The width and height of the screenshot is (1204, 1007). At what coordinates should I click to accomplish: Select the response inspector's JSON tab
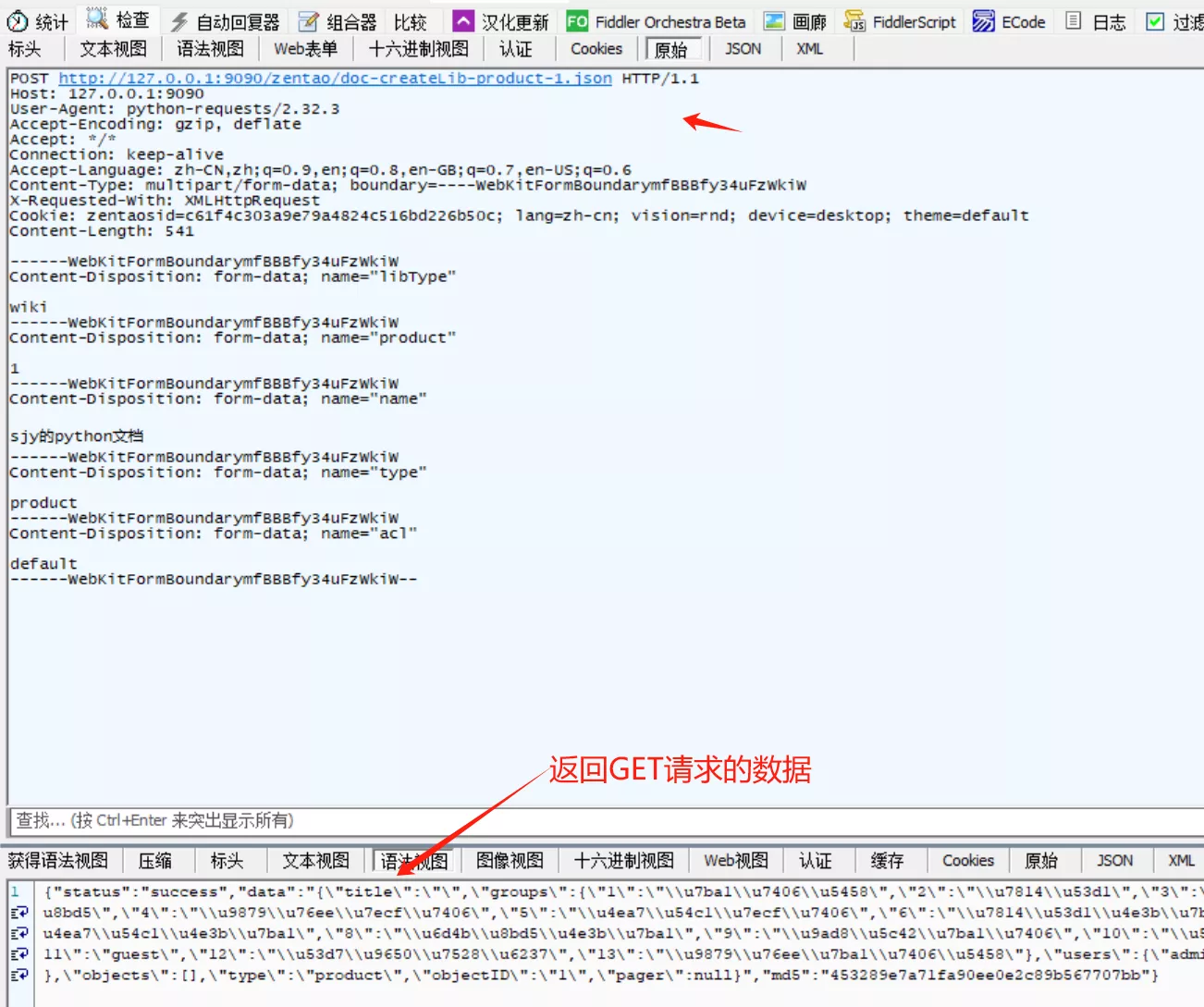(x=1114, y=861)
